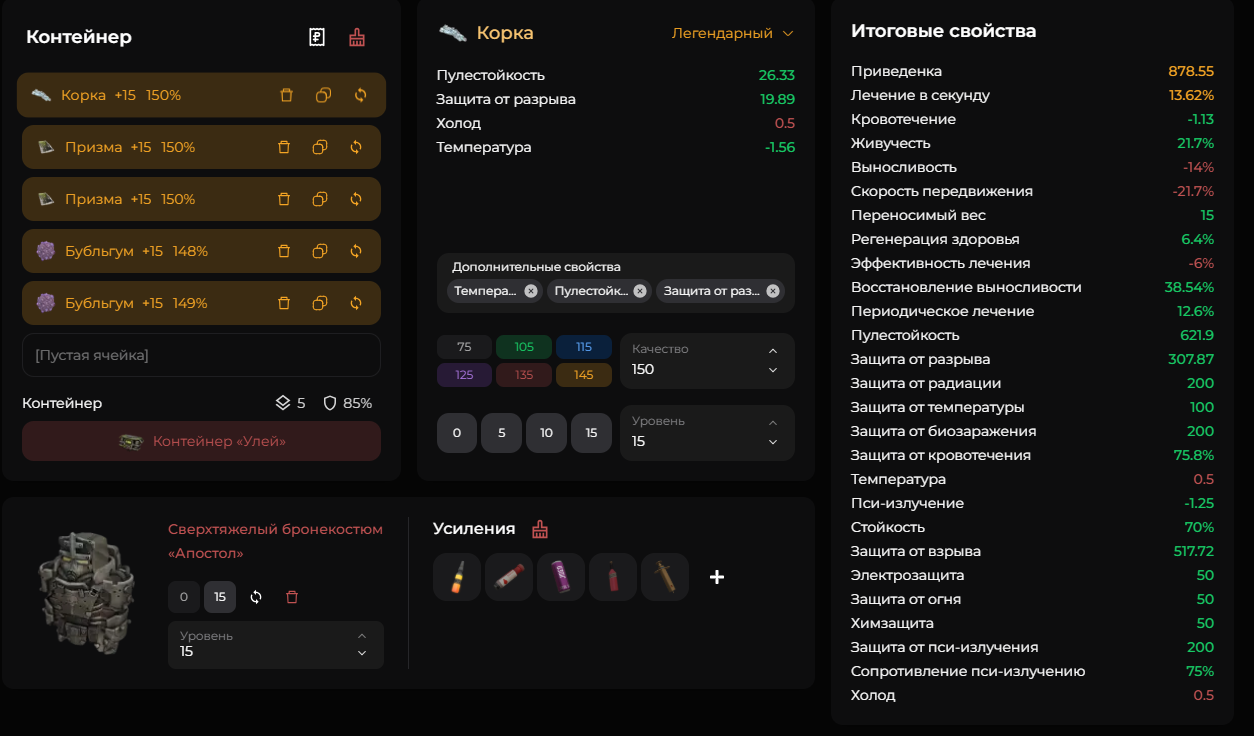
Task: Open the price list icon by Контейнер
Action: pos(317,37)
